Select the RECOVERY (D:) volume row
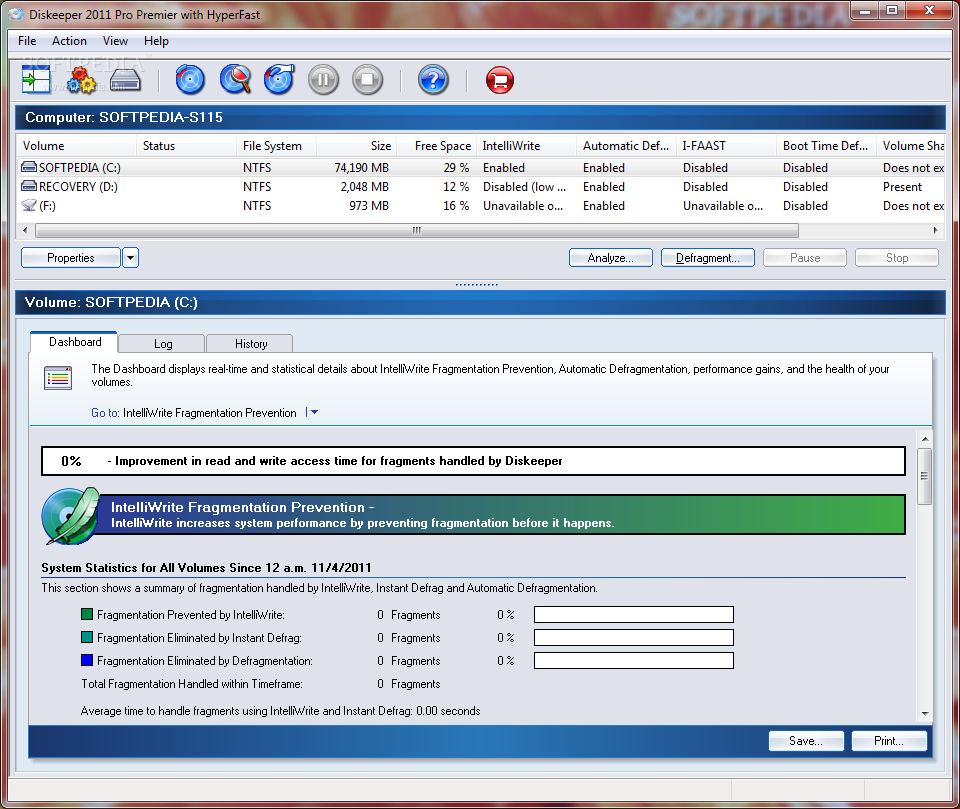 [x=481, y=186]
